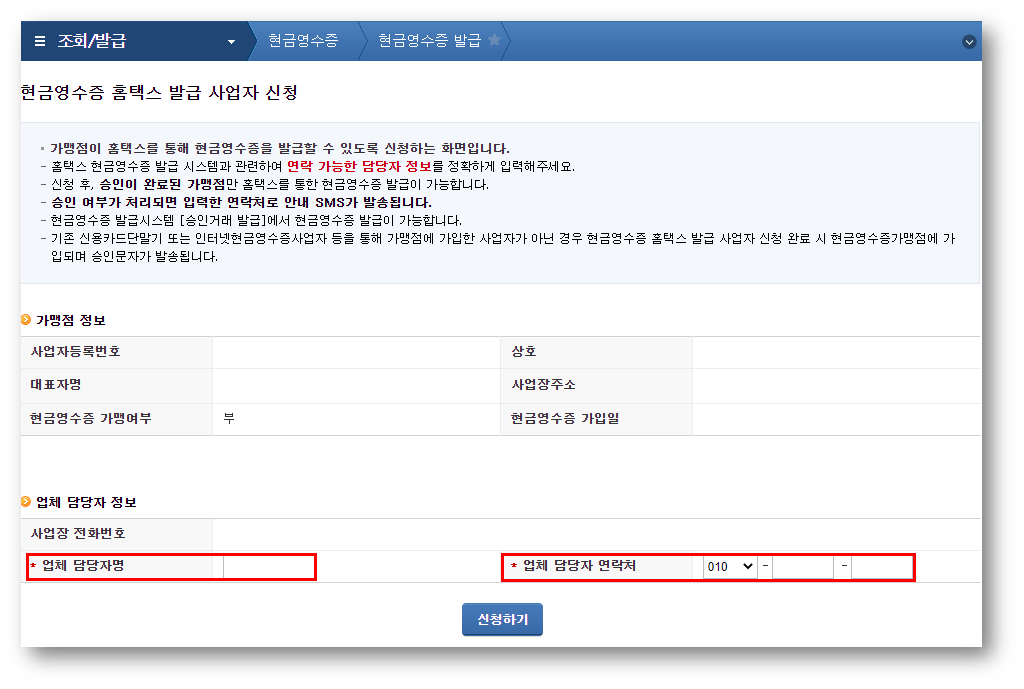Image resolution: width=1024 pixels, height=689 pixels.
Task: Focus the last phone number input field
Action: pos(882,566)
